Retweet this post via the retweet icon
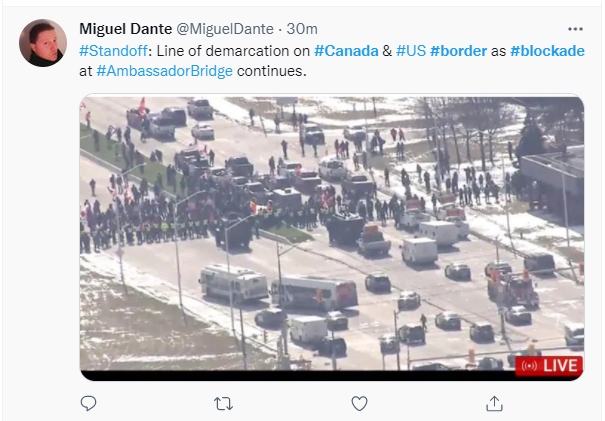 tap(223, 404)
